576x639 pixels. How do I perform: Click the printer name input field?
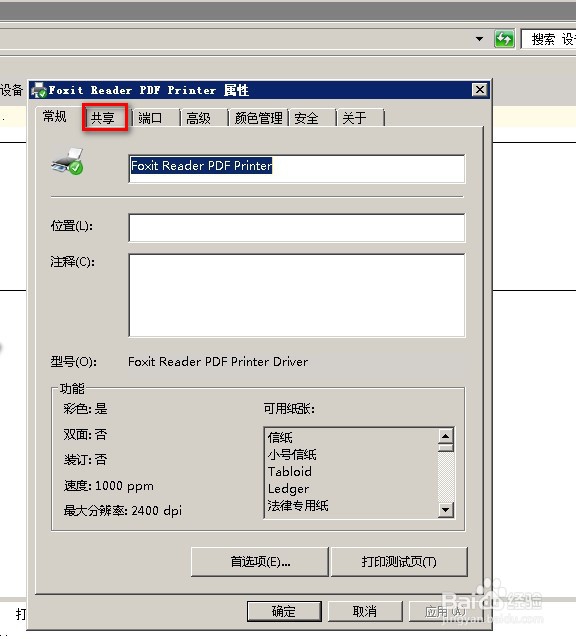(x=296, y=168)
